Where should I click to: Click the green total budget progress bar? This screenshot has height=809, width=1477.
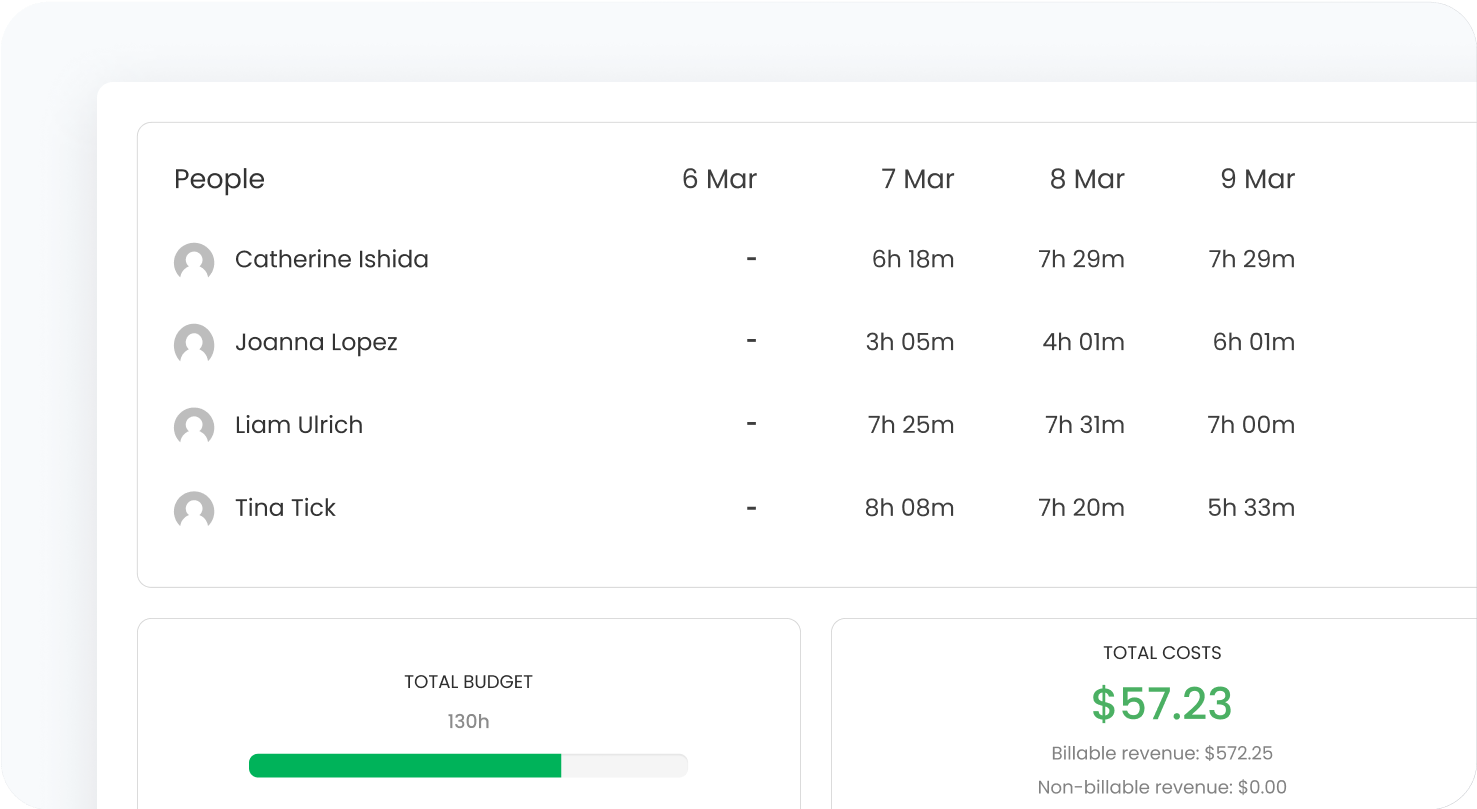coord(468,766)
